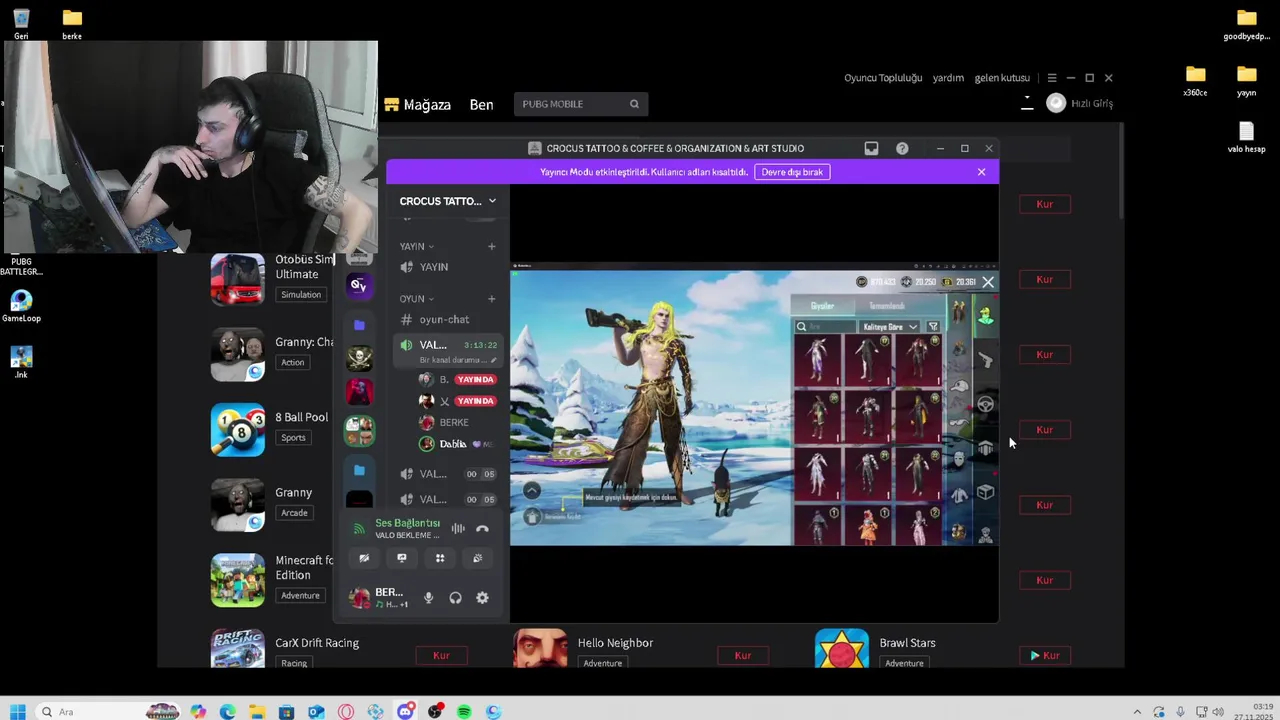Screen dimensions: 1280x720
Task: Toggle noise suppression waveform icon
Action: coord(458,528)
